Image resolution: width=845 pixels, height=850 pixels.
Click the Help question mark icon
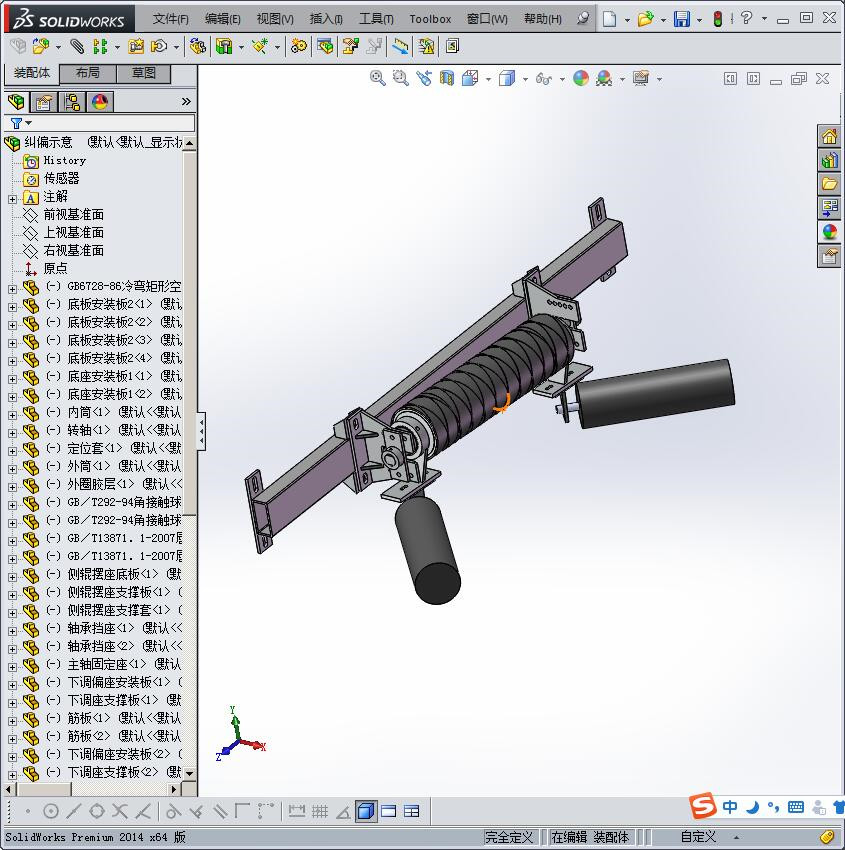pyautogui.click(x=746, y=18)
